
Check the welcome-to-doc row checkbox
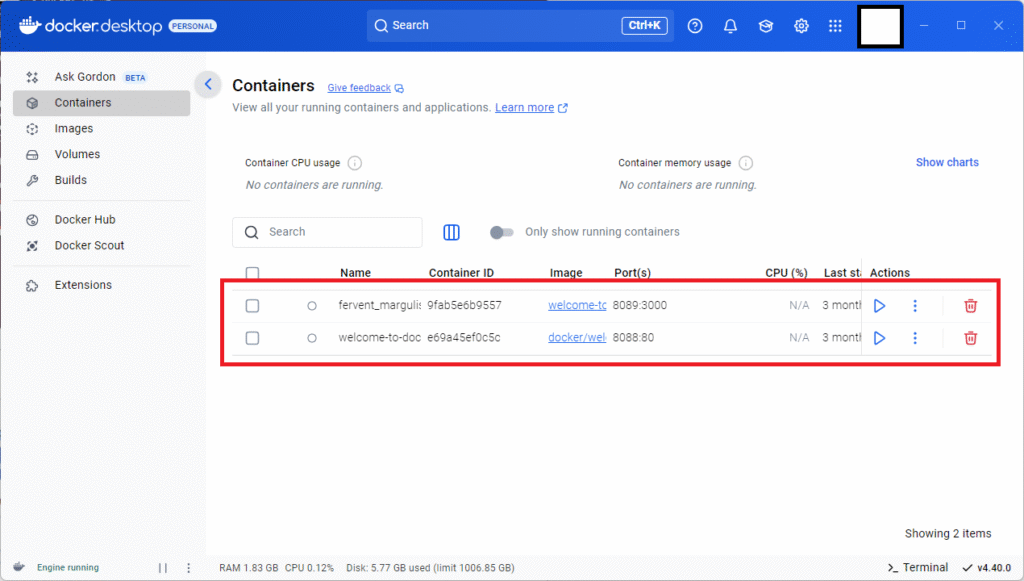(252, 338)
